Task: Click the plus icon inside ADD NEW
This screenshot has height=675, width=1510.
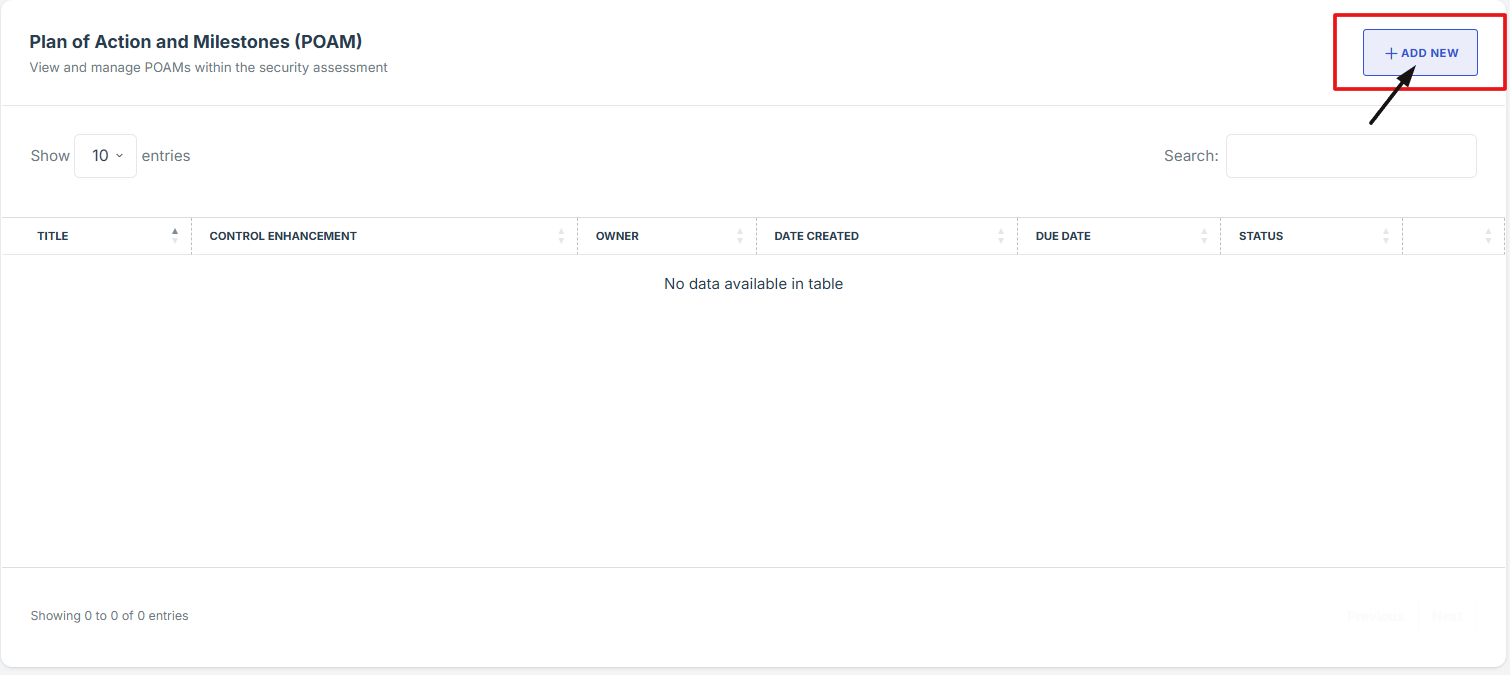Action: point(1390,53)
